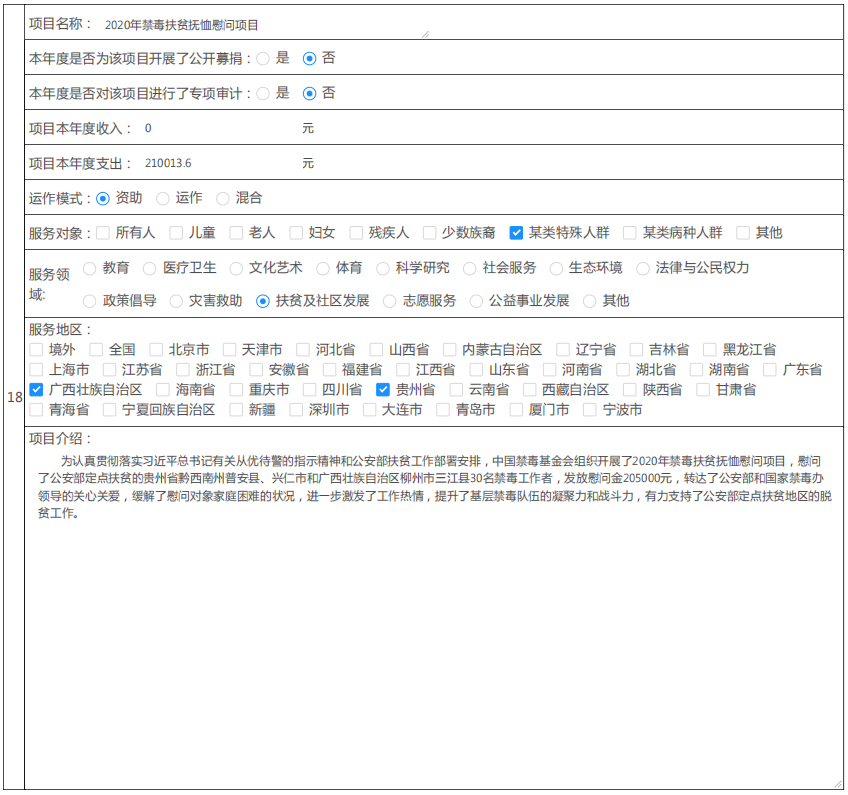Viewport: 848px width, 795px height.
Task: Select '否' for special audit question
Action: click(309, 93)
